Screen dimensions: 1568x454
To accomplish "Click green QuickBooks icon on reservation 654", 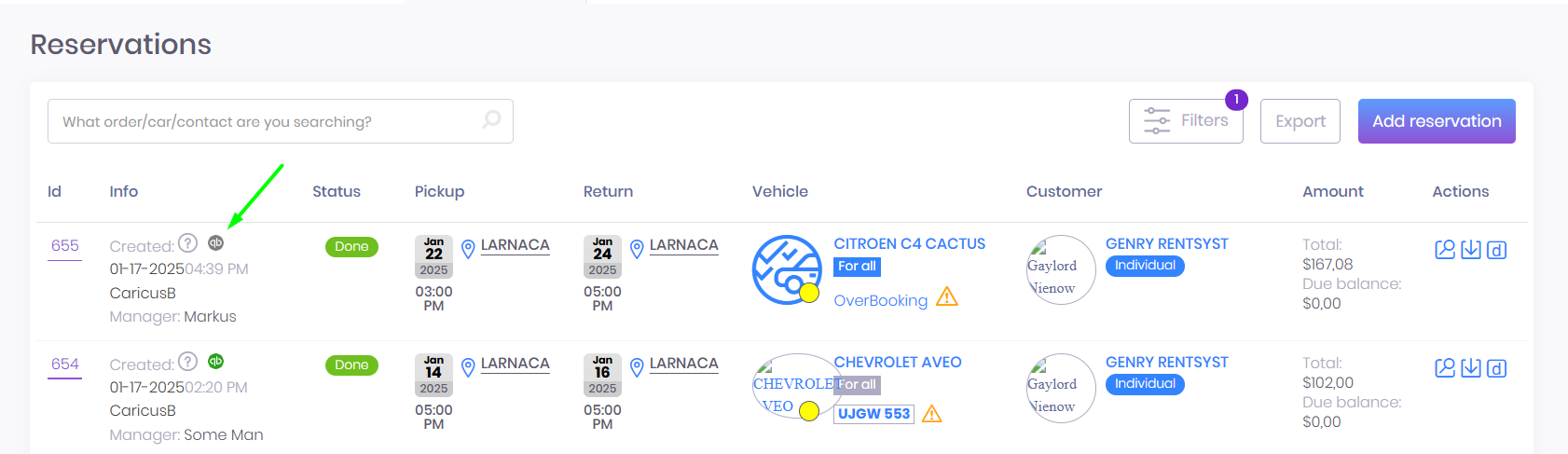I will click(215, 361).
